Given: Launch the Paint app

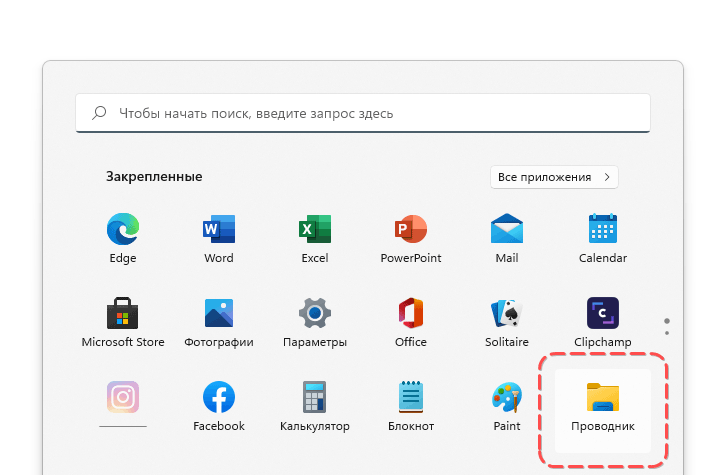Looking at the screenshot, I should (x=507, y=407).
